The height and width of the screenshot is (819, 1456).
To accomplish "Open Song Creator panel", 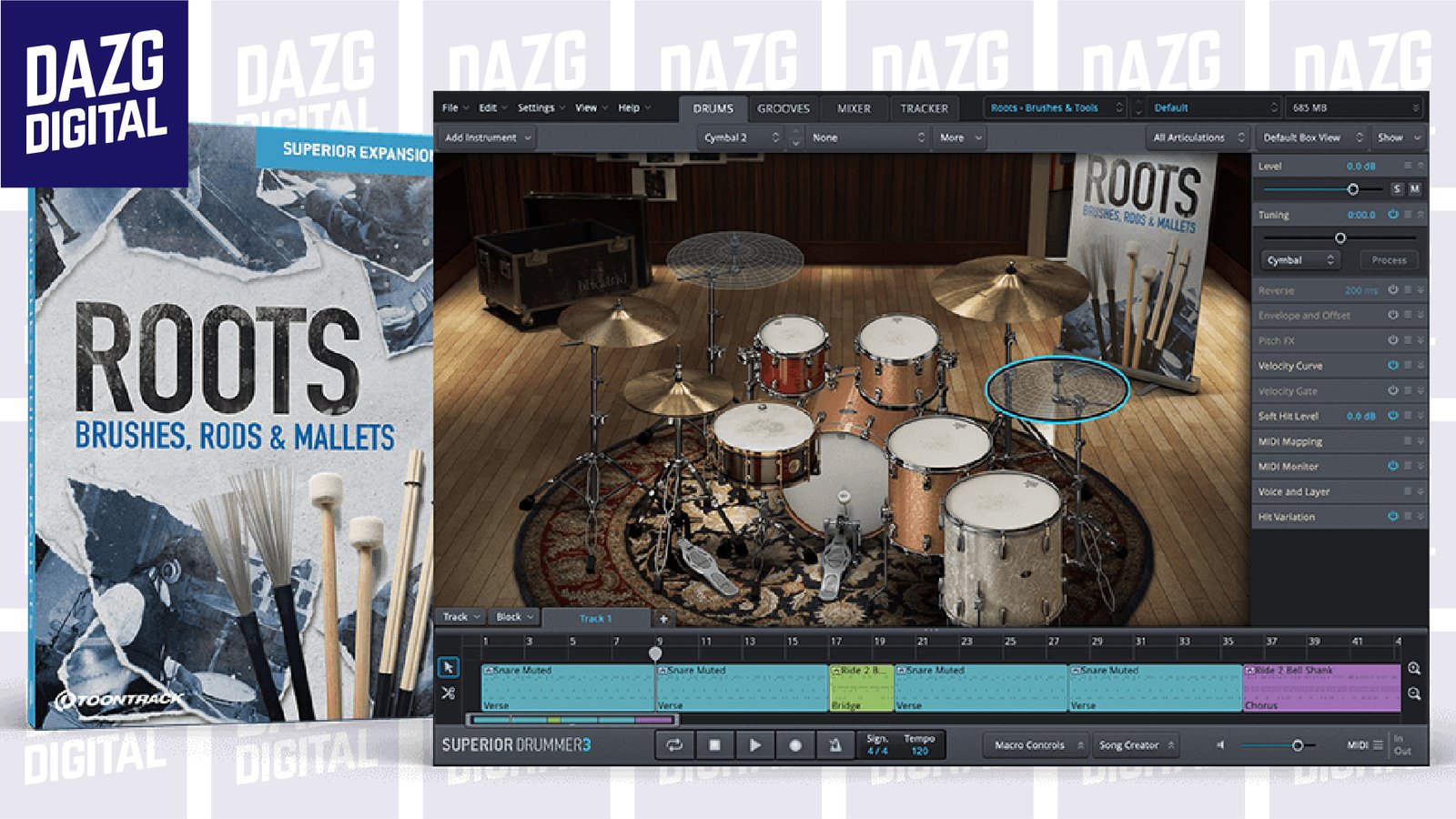I will (x=1136, y=745).
